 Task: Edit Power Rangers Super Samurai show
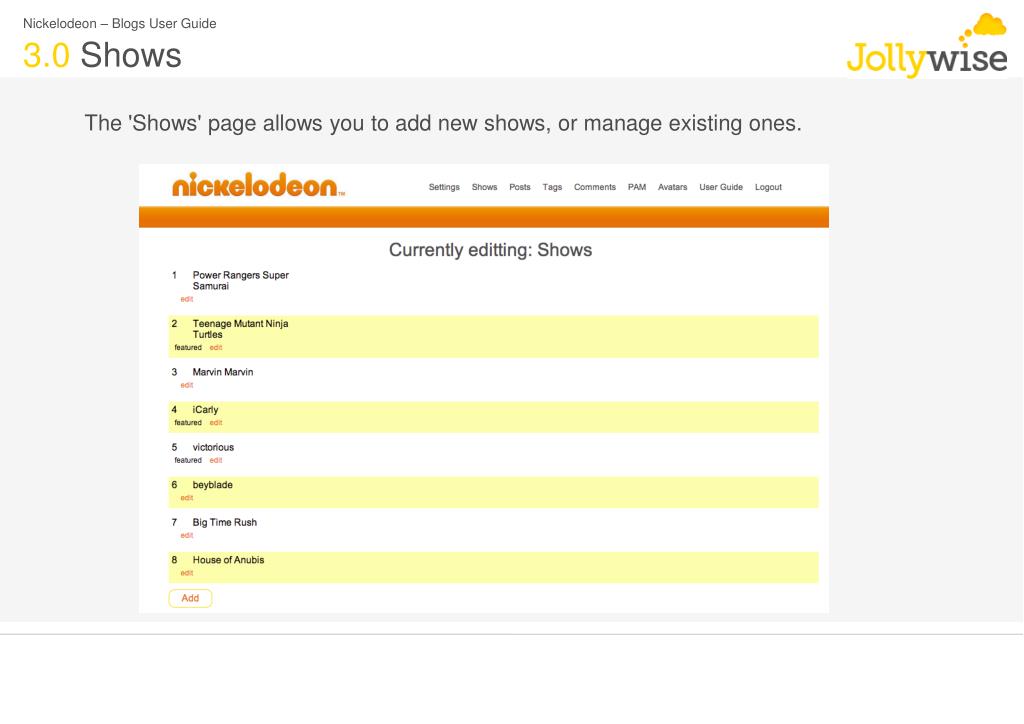tap(187, 299)
